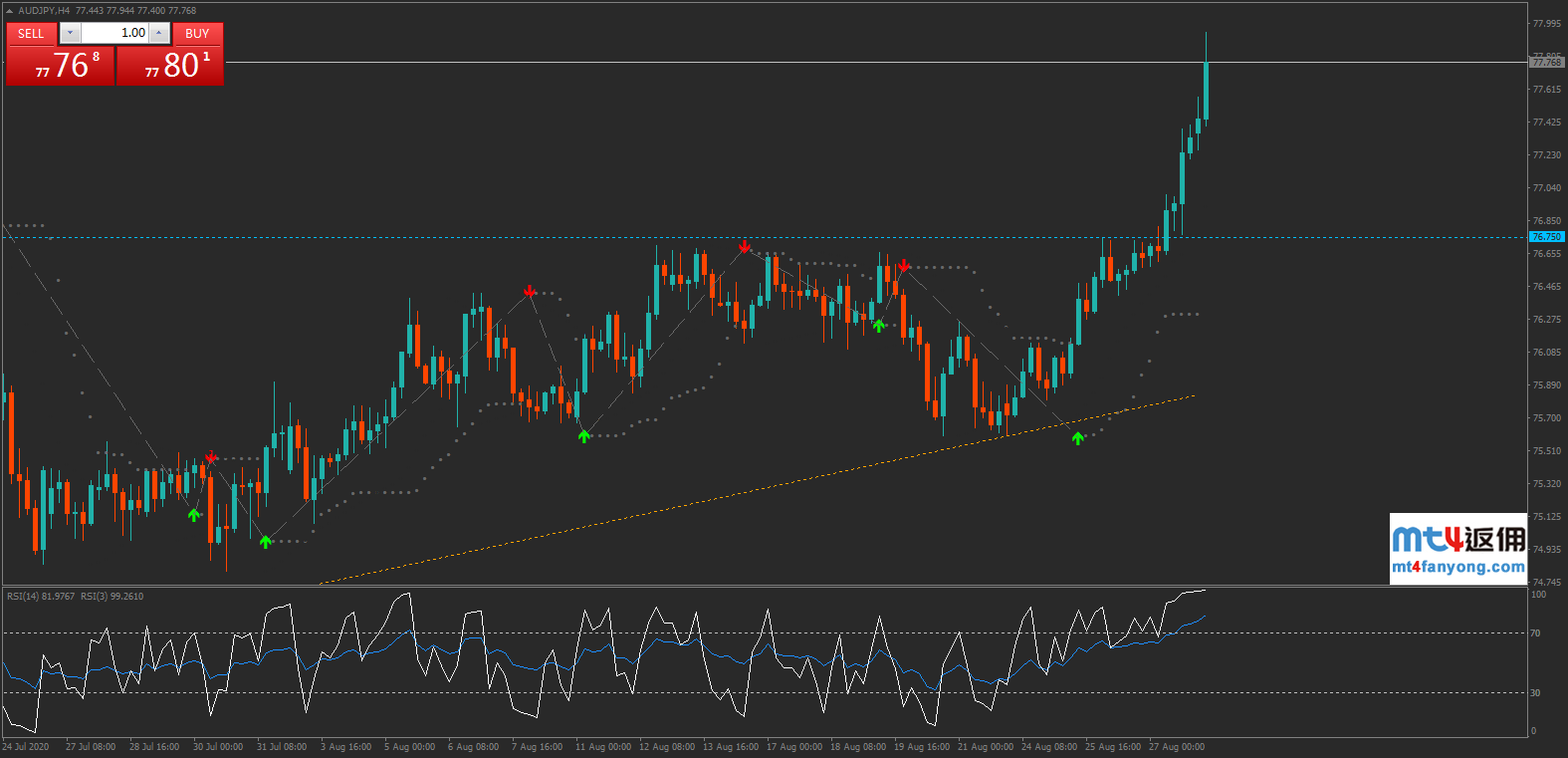Click the buy price 77.80 tile
Image resolution: width=1568 pixels, height=758 pixels.
pos(170,66)
